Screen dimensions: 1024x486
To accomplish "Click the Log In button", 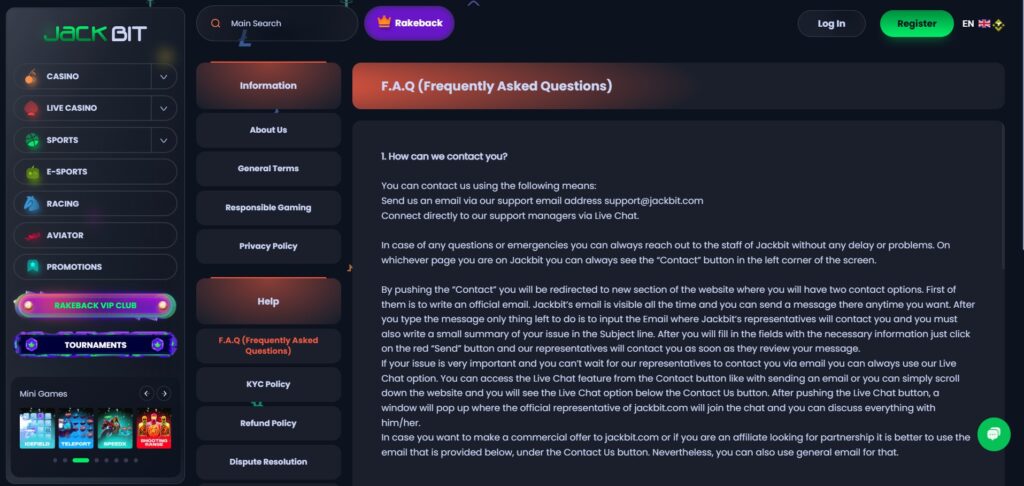I will (x=831, y=24).
